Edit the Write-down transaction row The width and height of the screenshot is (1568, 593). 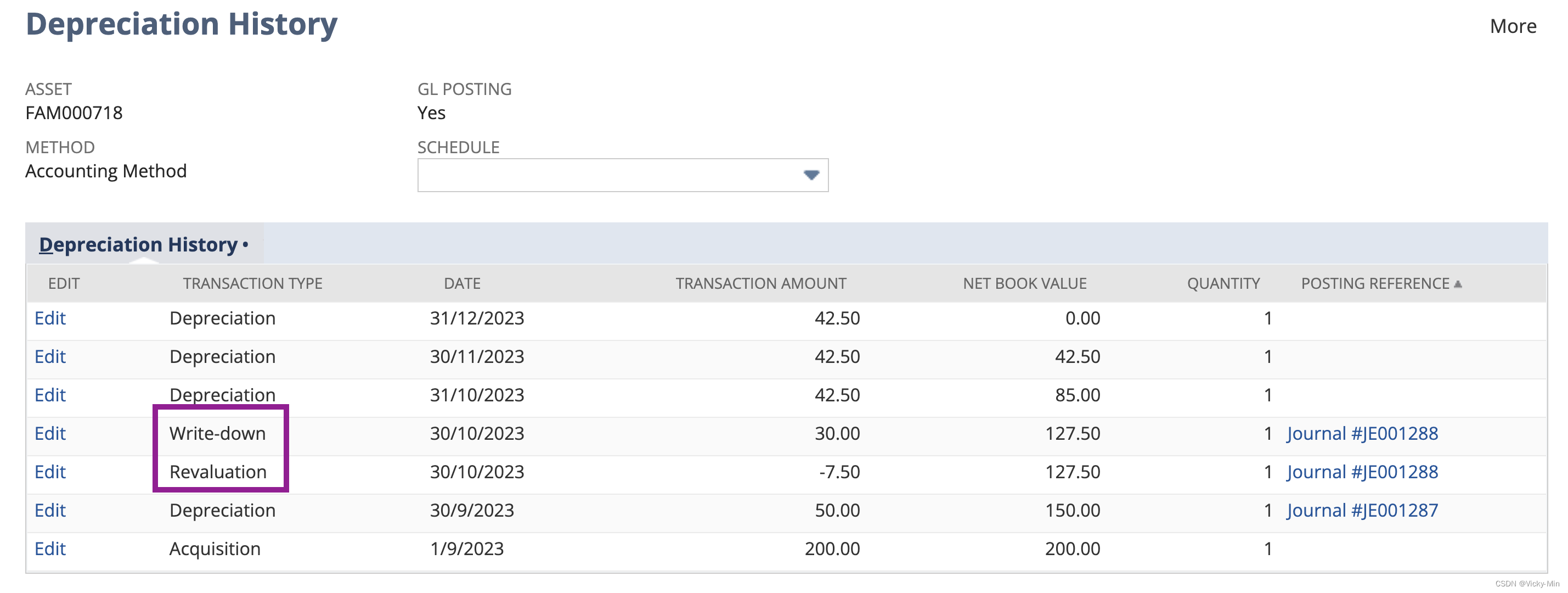point(50,433)
